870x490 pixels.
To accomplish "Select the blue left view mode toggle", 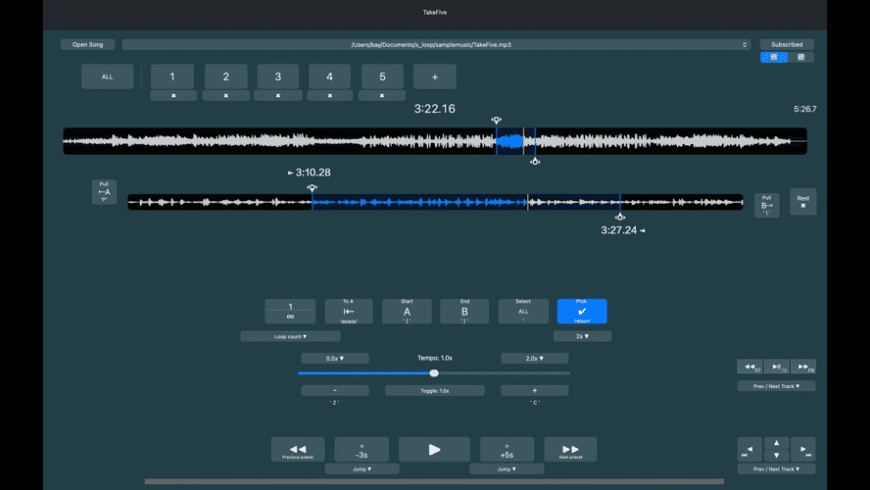I will tap(773, 57).
